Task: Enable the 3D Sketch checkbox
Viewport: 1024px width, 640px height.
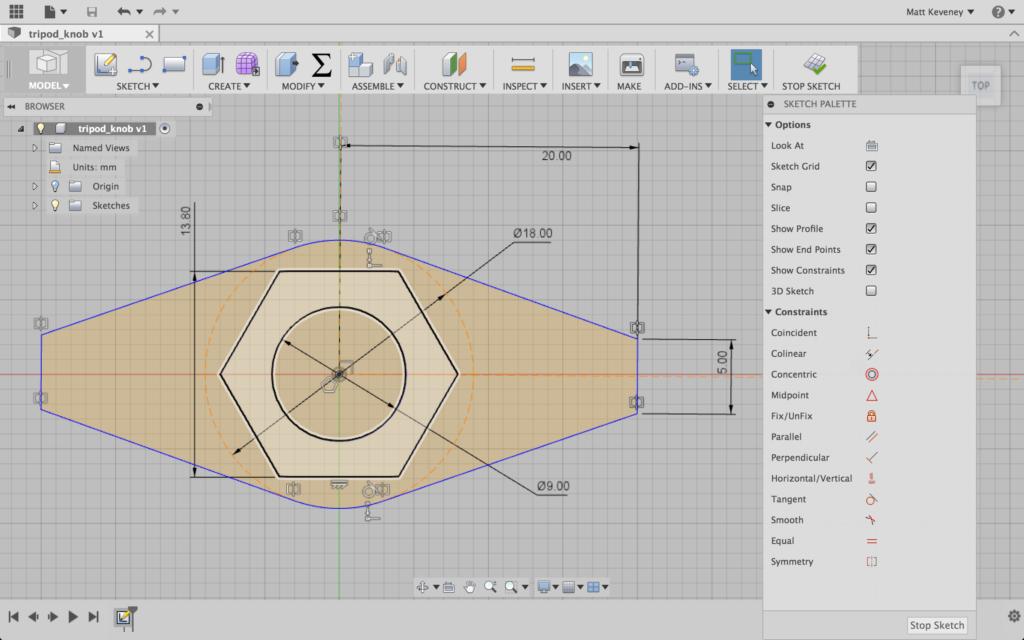Action: pyautogui.click(x=871, y=291)
